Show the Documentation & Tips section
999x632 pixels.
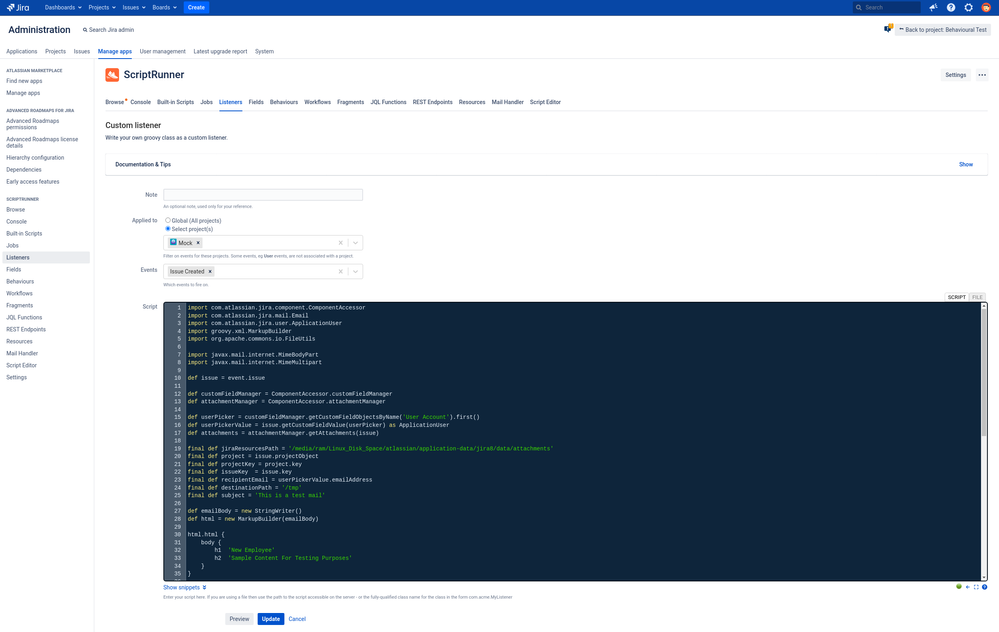click(x=965, y=164)
